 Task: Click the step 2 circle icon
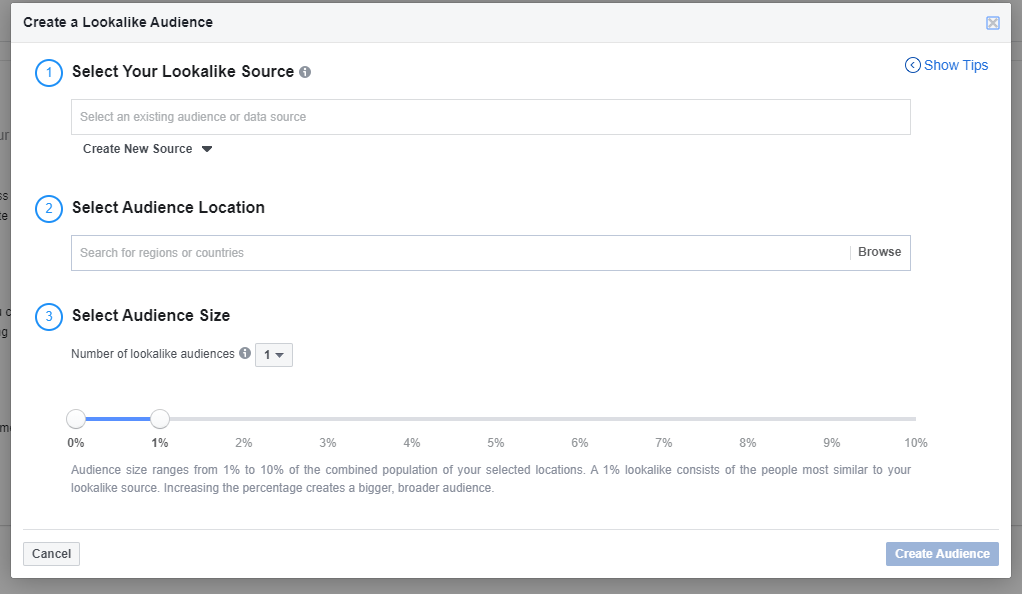49,209
